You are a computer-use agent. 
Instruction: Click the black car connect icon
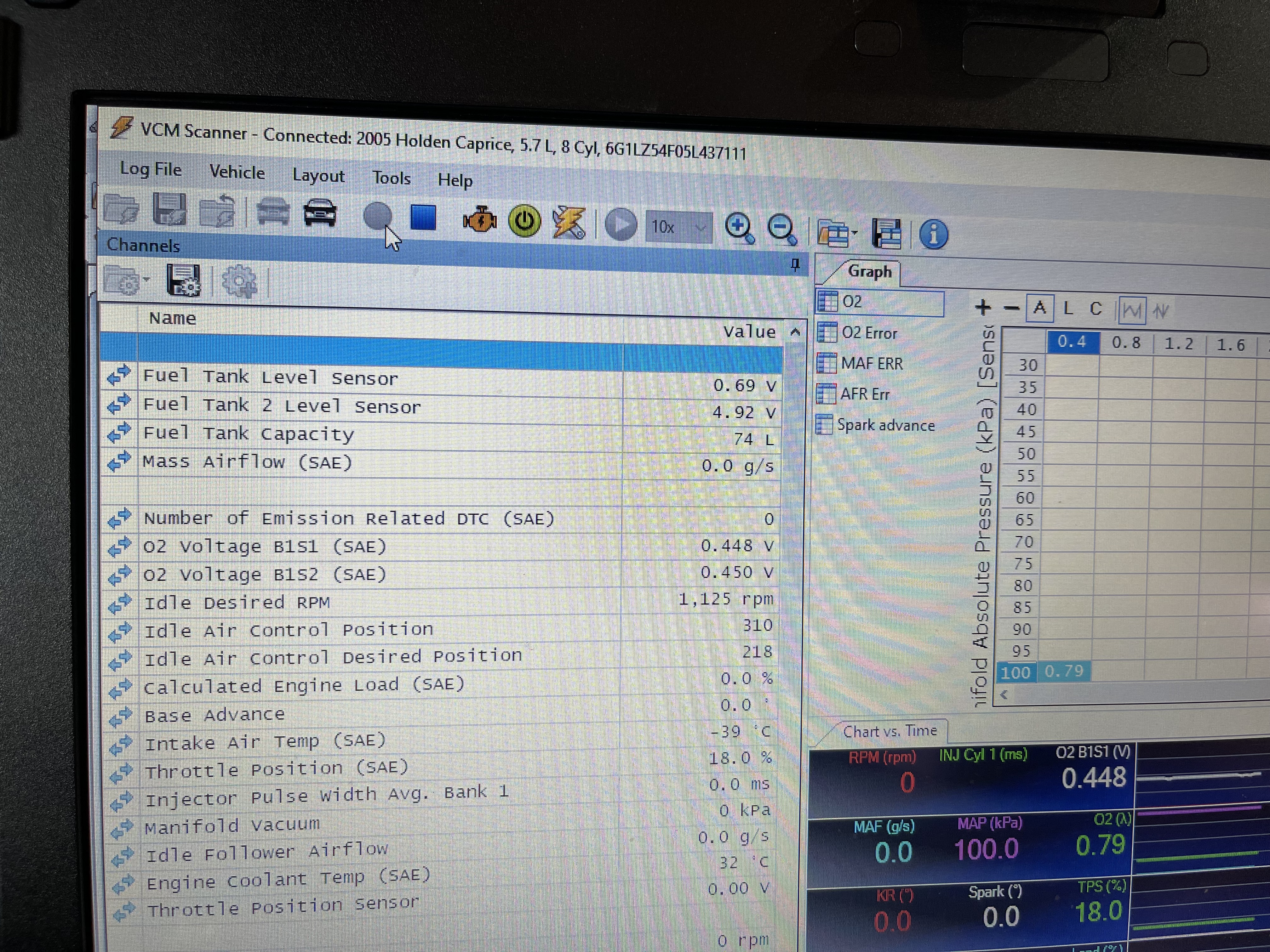click(320, 213)
